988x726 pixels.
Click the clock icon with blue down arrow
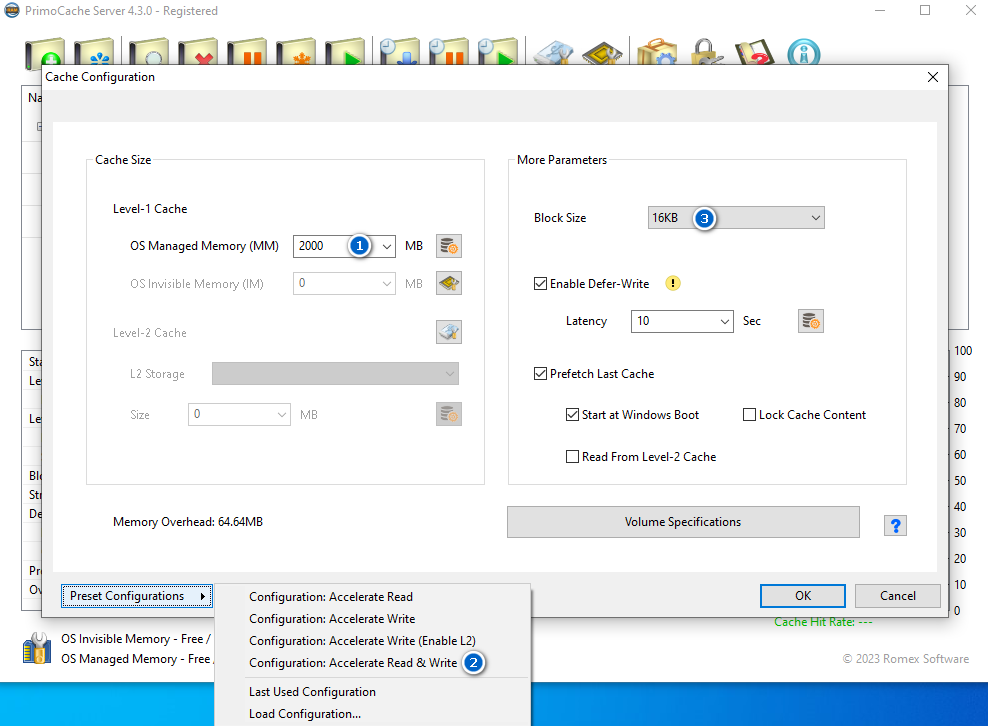point(399,52)
